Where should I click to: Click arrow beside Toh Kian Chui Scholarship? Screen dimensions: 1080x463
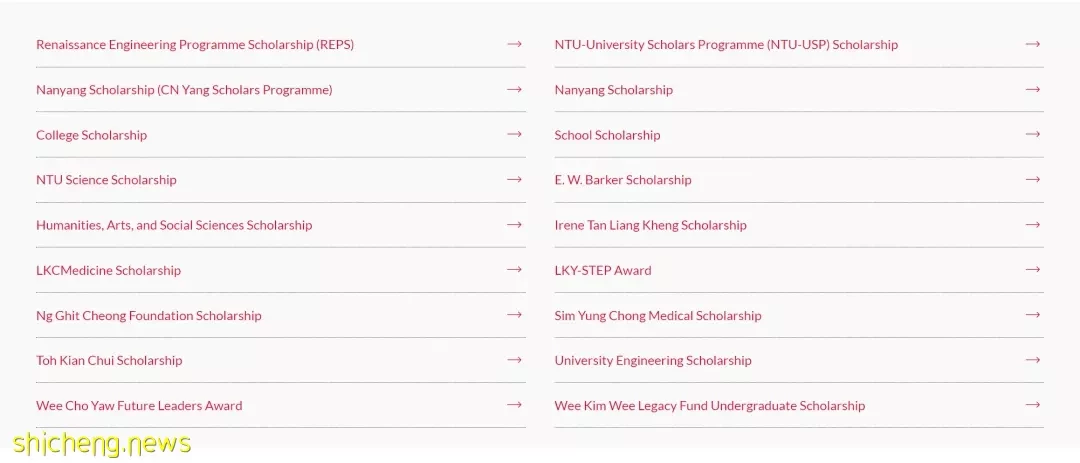pos(514,360)
